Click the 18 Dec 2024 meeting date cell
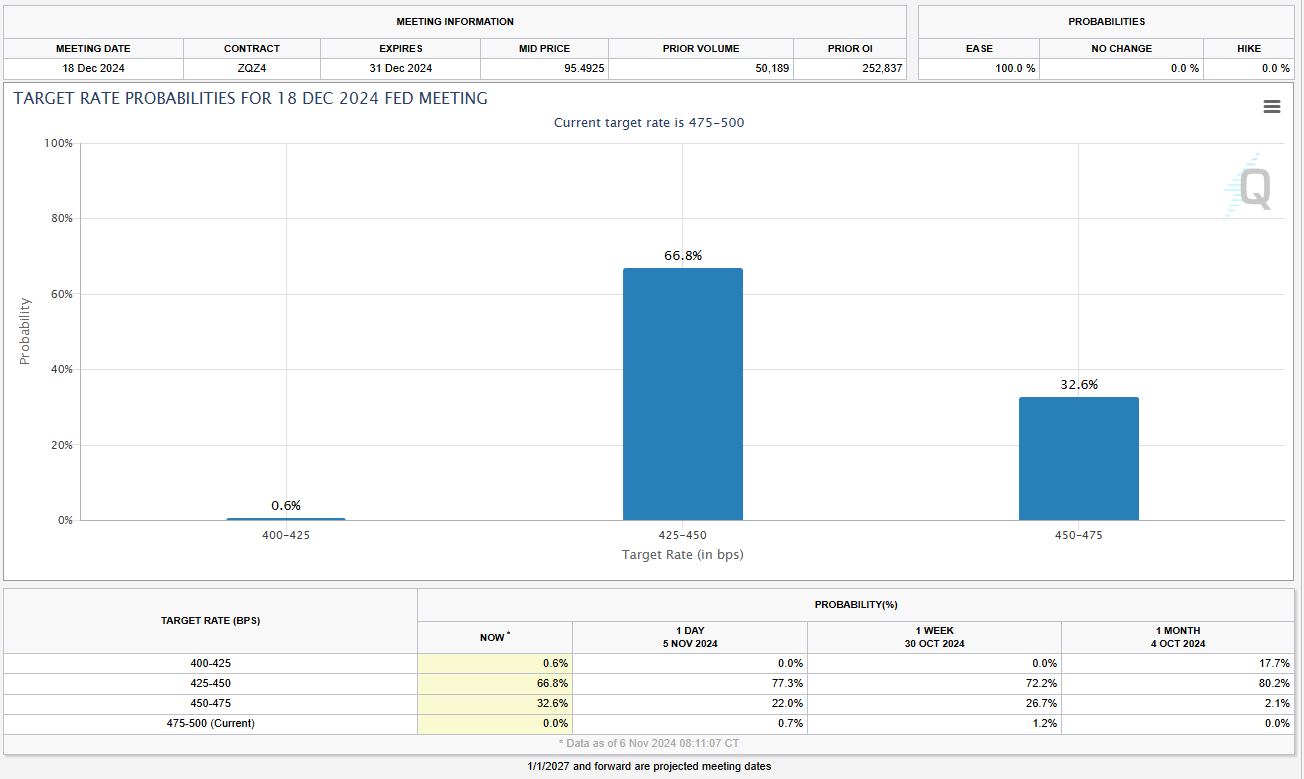The width and height of the screenshot is (1304, 779). coord(93,69)
